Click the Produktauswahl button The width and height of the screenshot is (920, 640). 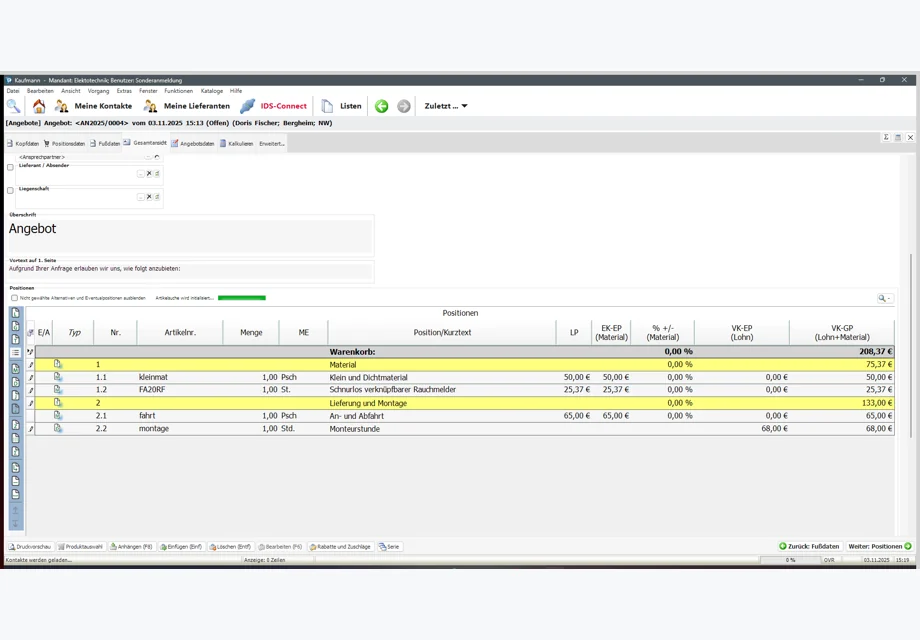pos(80,547)
